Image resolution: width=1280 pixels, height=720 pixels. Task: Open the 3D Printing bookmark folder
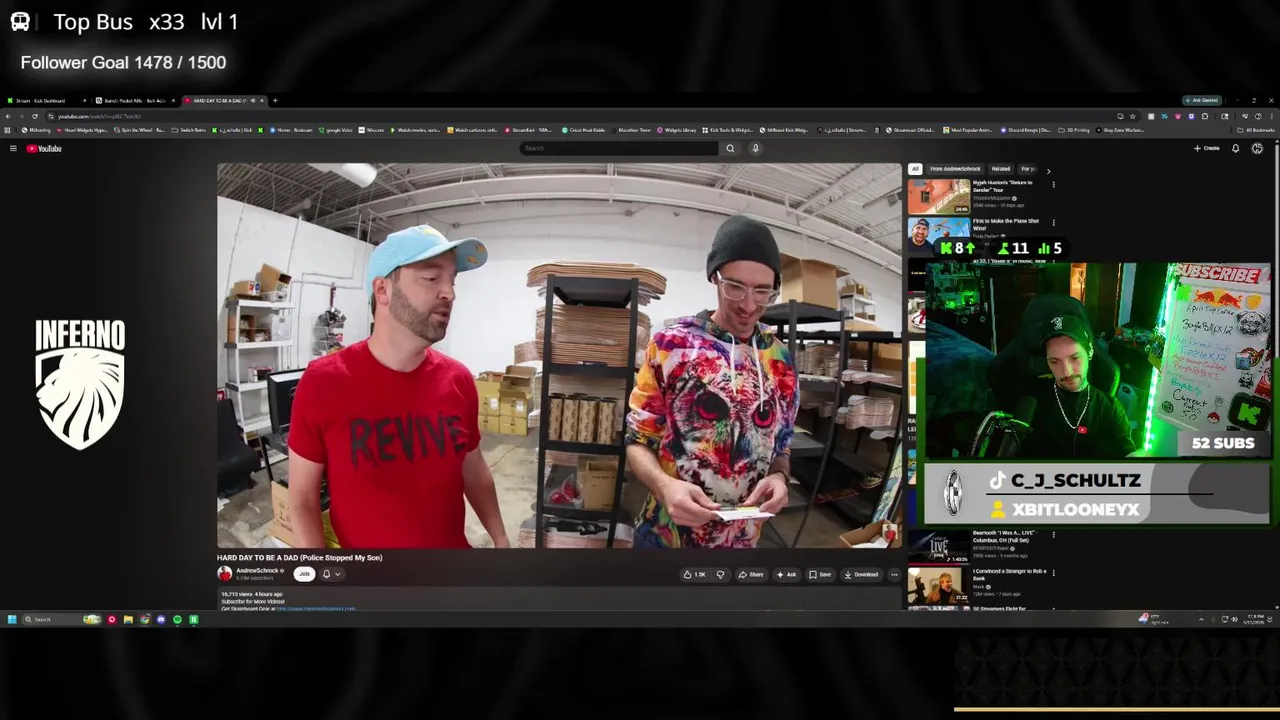coord(1074,130)
